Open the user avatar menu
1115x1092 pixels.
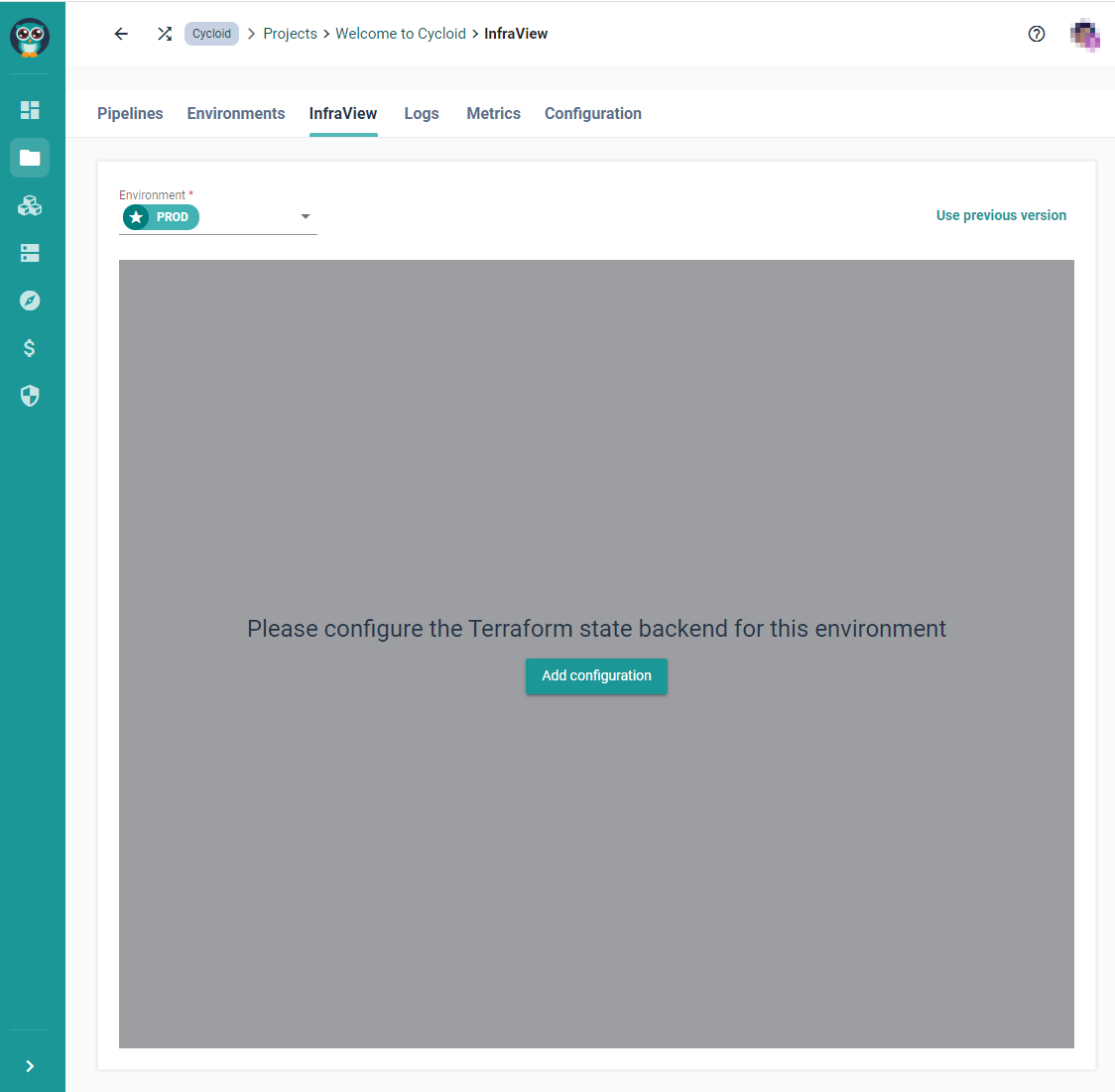coord(1084,35)
